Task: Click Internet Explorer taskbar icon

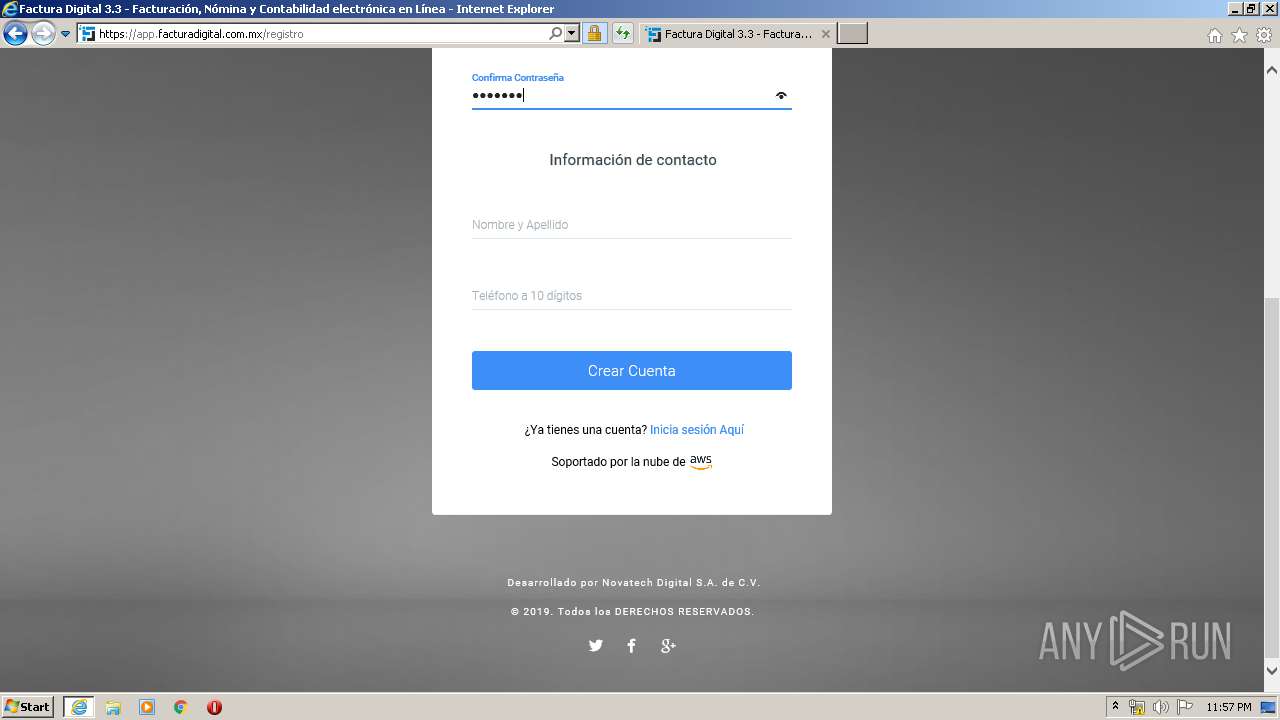Action: tap(79, 707)
